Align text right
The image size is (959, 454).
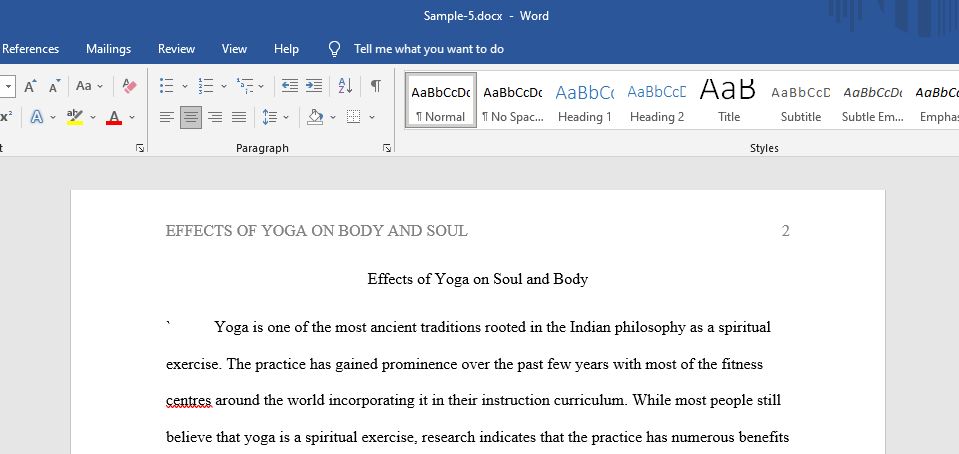pos(215,117)
